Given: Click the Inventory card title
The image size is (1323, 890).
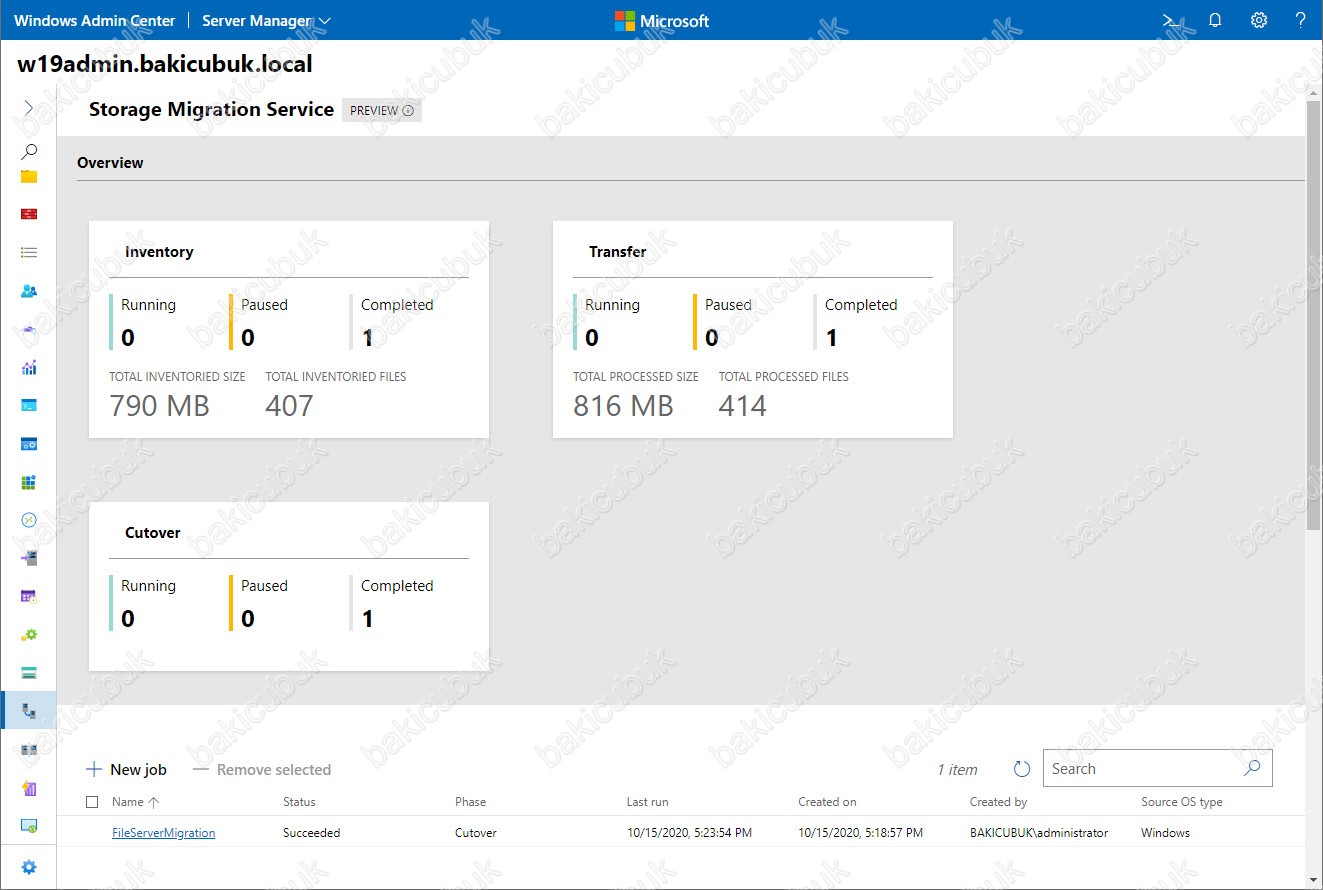Looking at the screenshot, I should point(159,252).
